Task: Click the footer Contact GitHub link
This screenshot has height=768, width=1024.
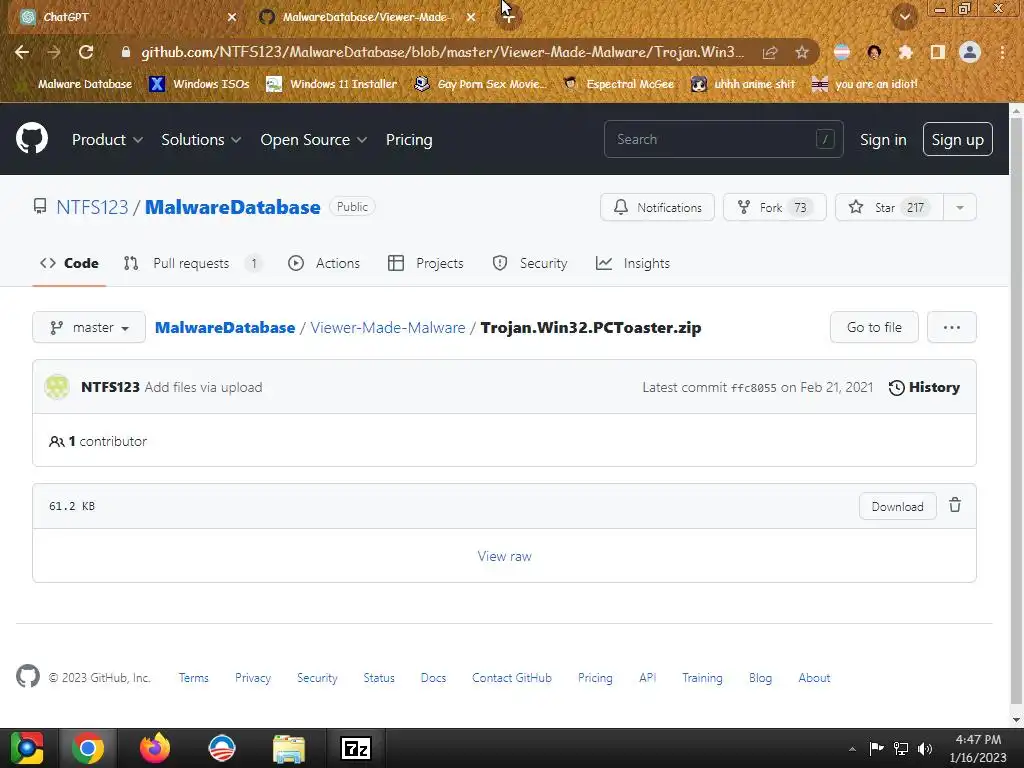Action: pos(512,678)
